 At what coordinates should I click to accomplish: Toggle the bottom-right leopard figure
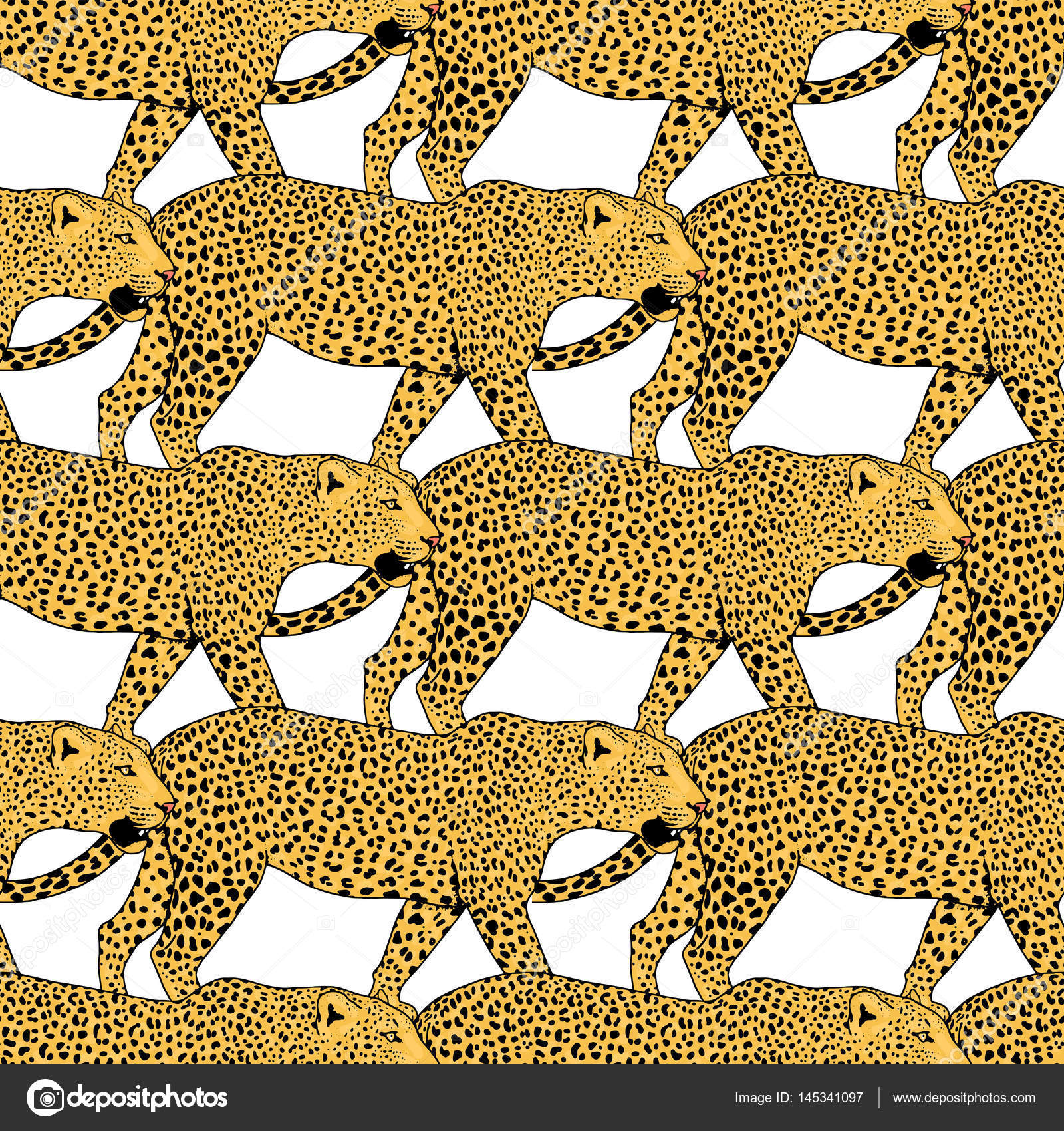(x=864, y=832)
